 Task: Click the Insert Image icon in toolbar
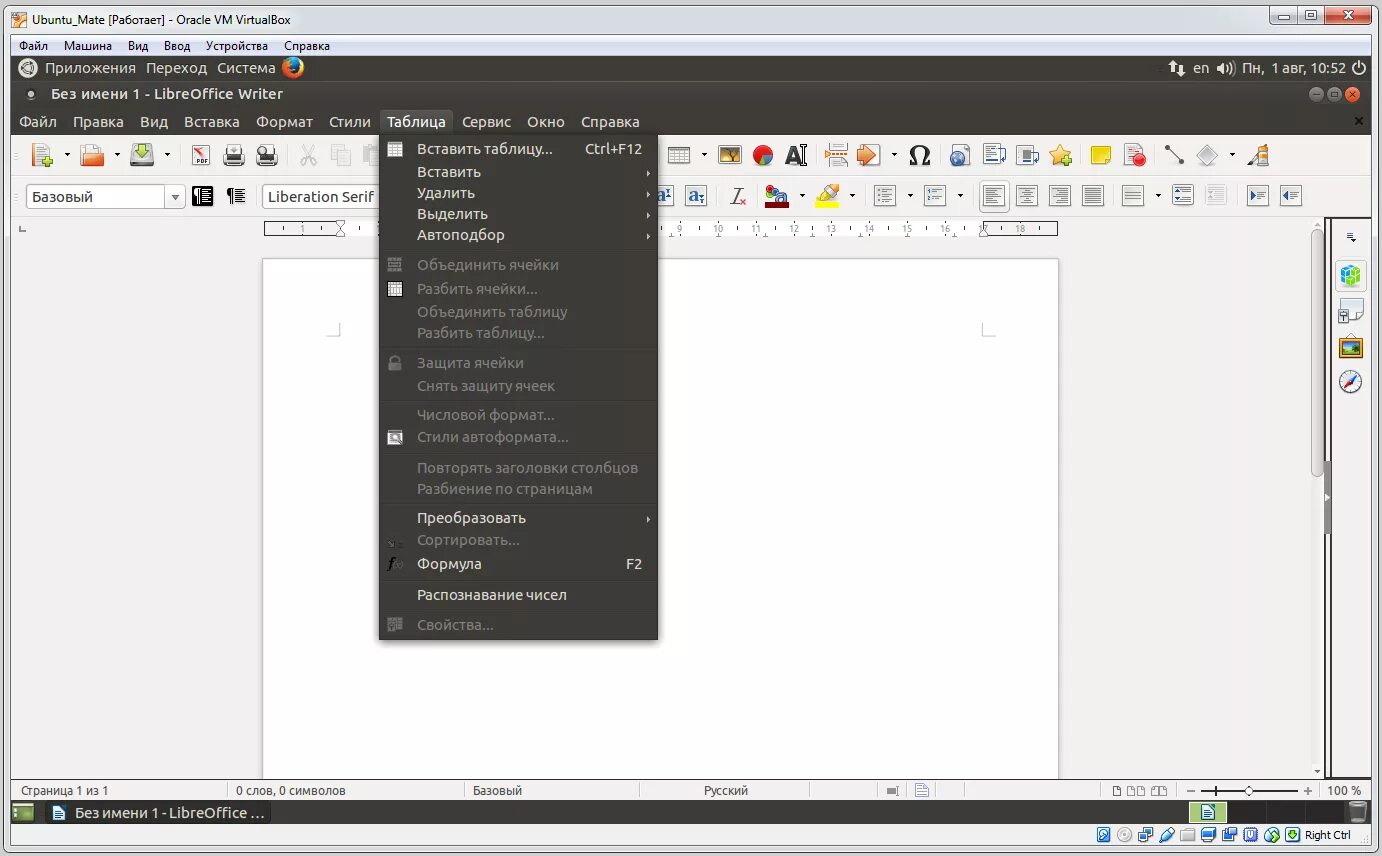click(730, 155)
